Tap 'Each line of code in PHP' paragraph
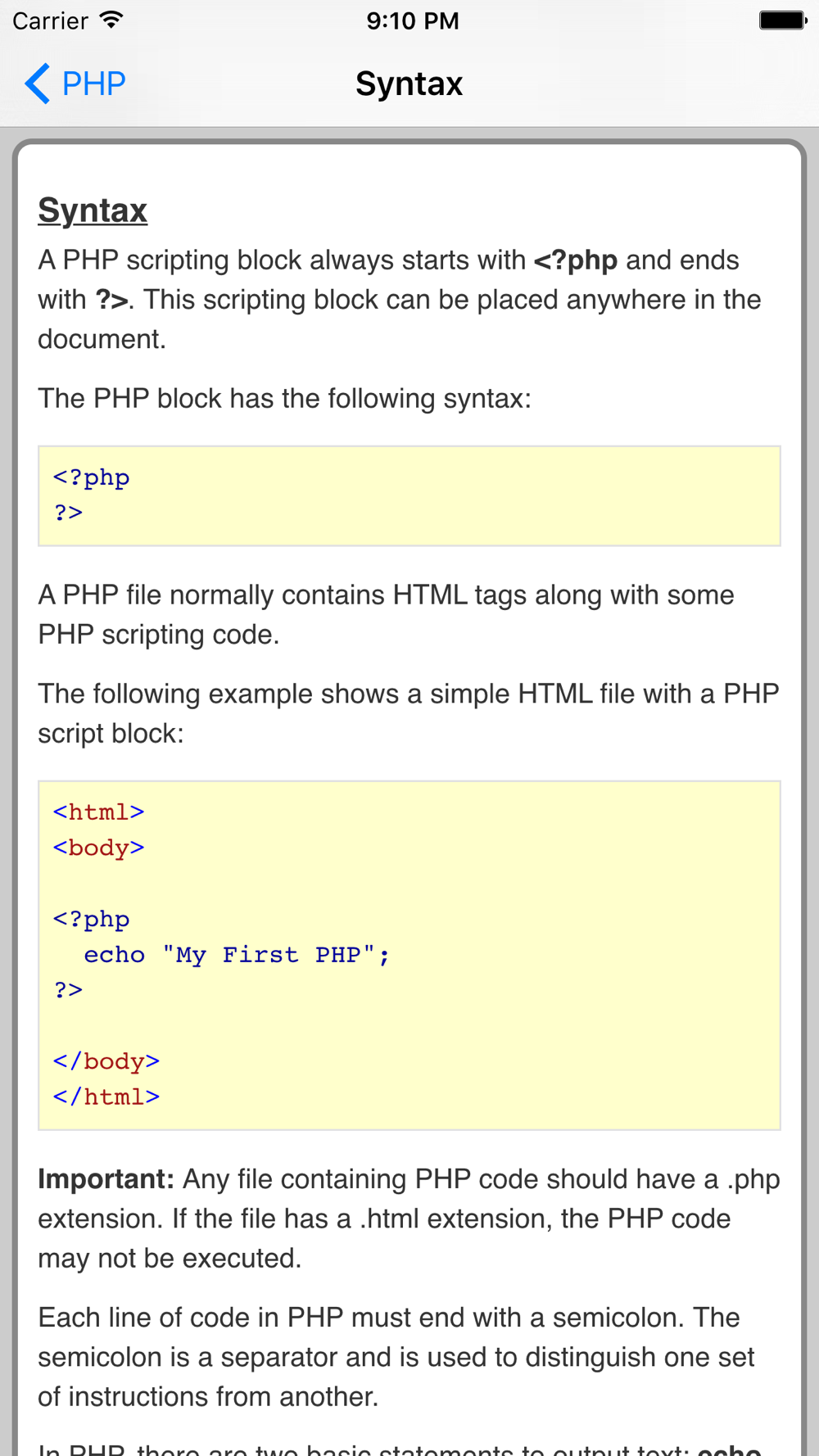 coord(396,1357)
